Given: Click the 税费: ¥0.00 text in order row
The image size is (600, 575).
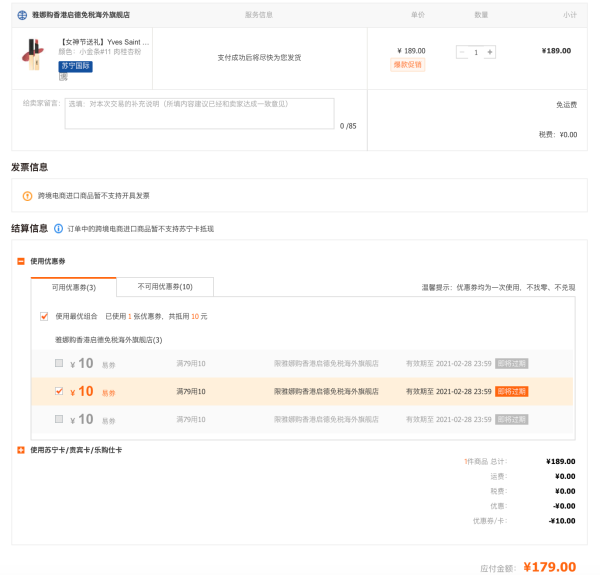Looking at the screenshot, I should pos(558,134).
